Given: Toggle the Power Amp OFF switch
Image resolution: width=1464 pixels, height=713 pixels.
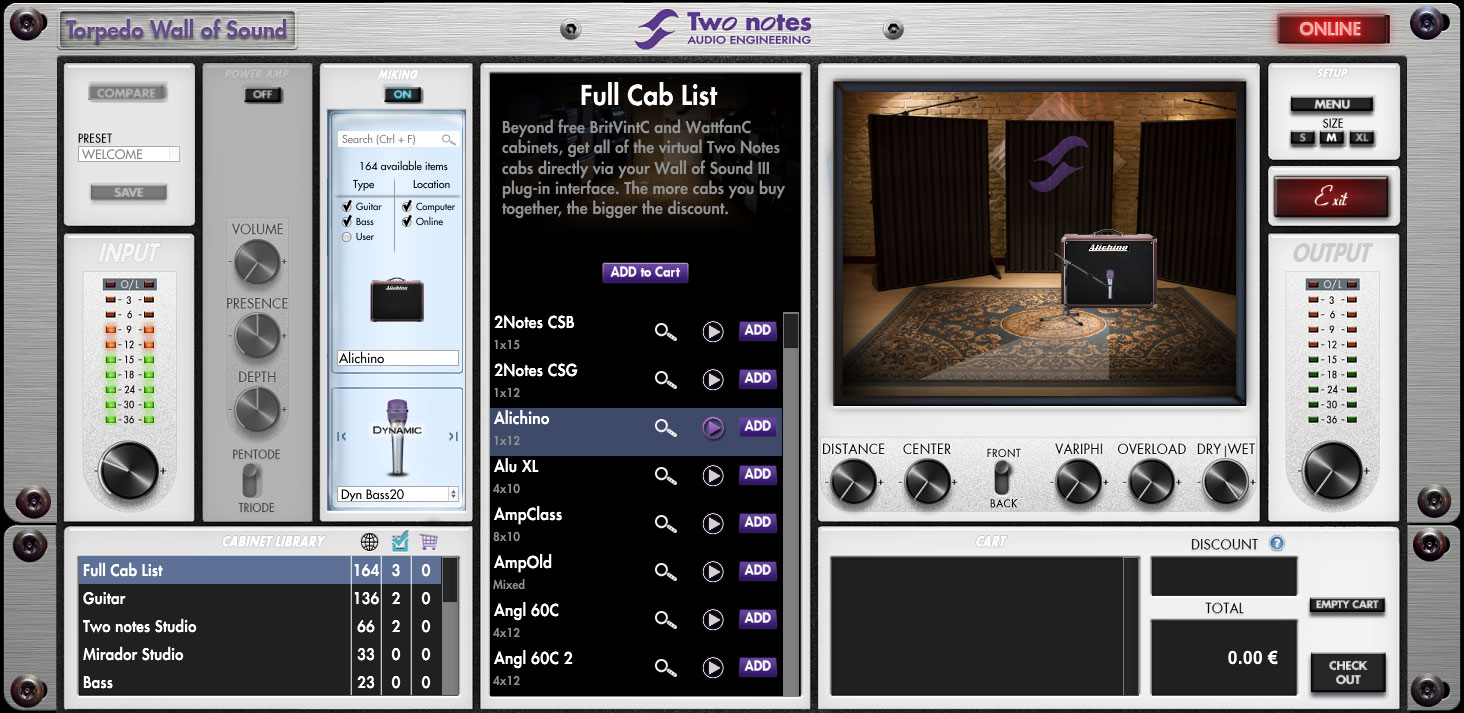Looking at the screenshot, I should pos(263,95).
